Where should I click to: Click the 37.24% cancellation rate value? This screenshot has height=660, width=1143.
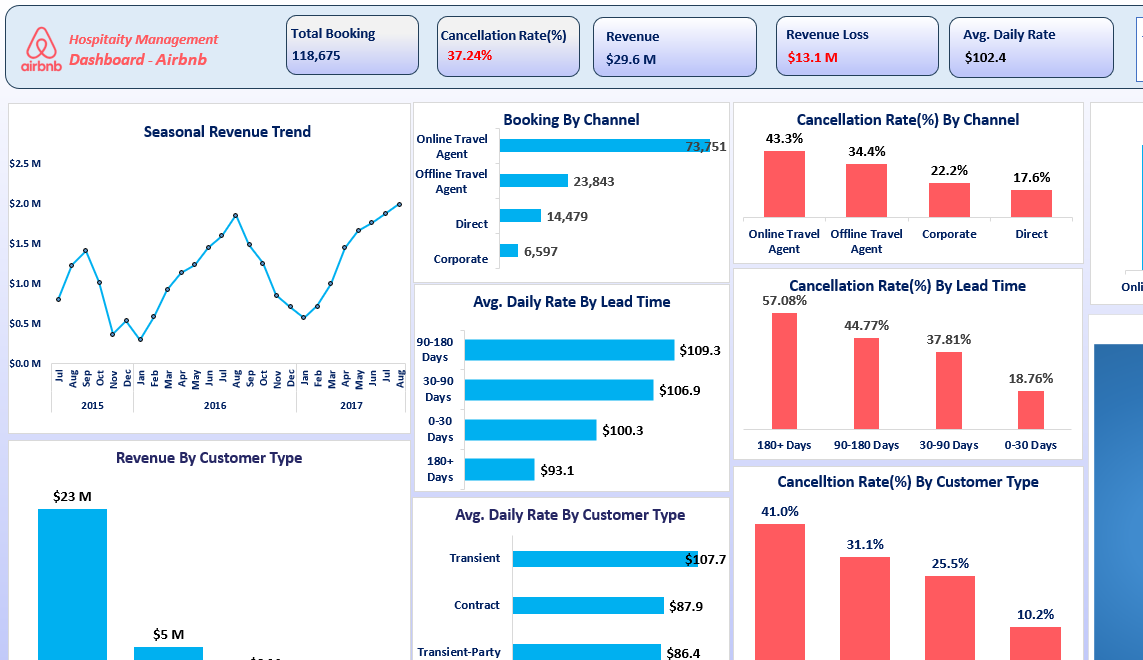click(469, 55)
